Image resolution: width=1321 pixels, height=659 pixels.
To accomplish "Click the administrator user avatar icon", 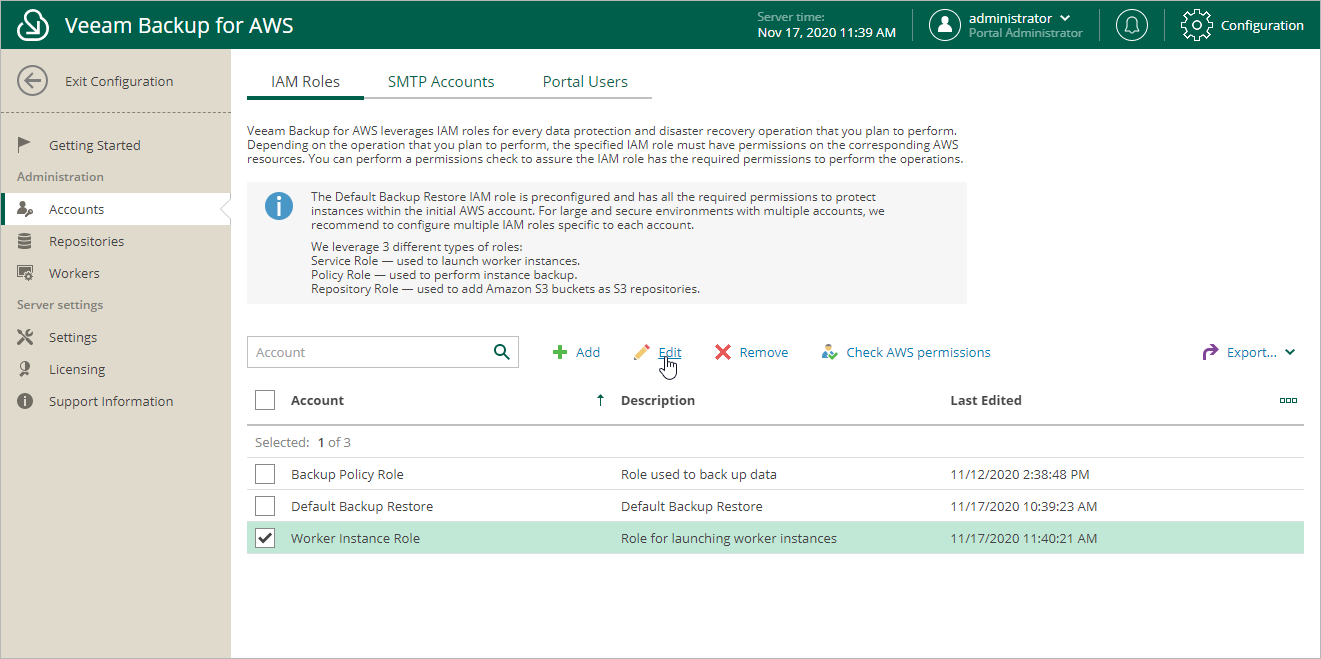I will click(x=945, y=25).
